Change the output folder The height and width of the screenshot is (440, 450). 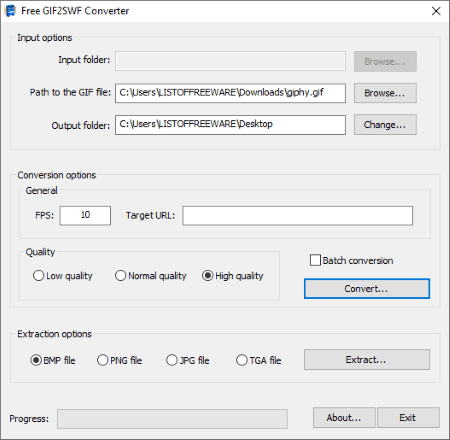click(x=385, y=125)
